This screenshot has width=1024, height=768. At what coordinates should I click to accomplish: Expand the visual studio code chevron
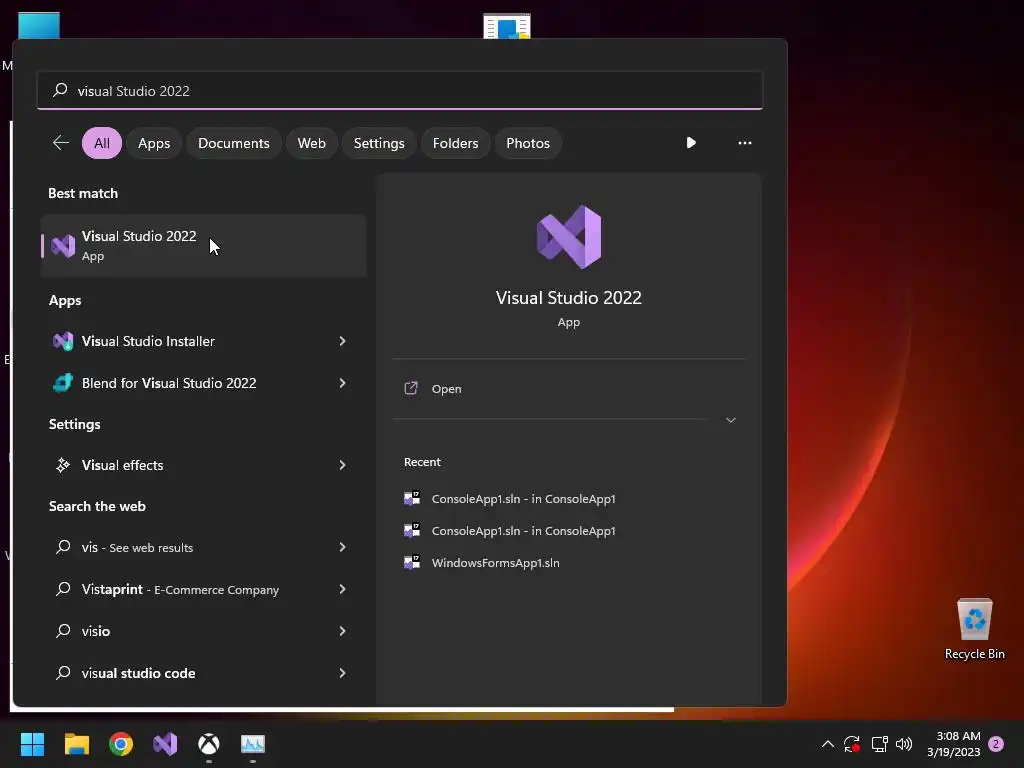point(342,673)
